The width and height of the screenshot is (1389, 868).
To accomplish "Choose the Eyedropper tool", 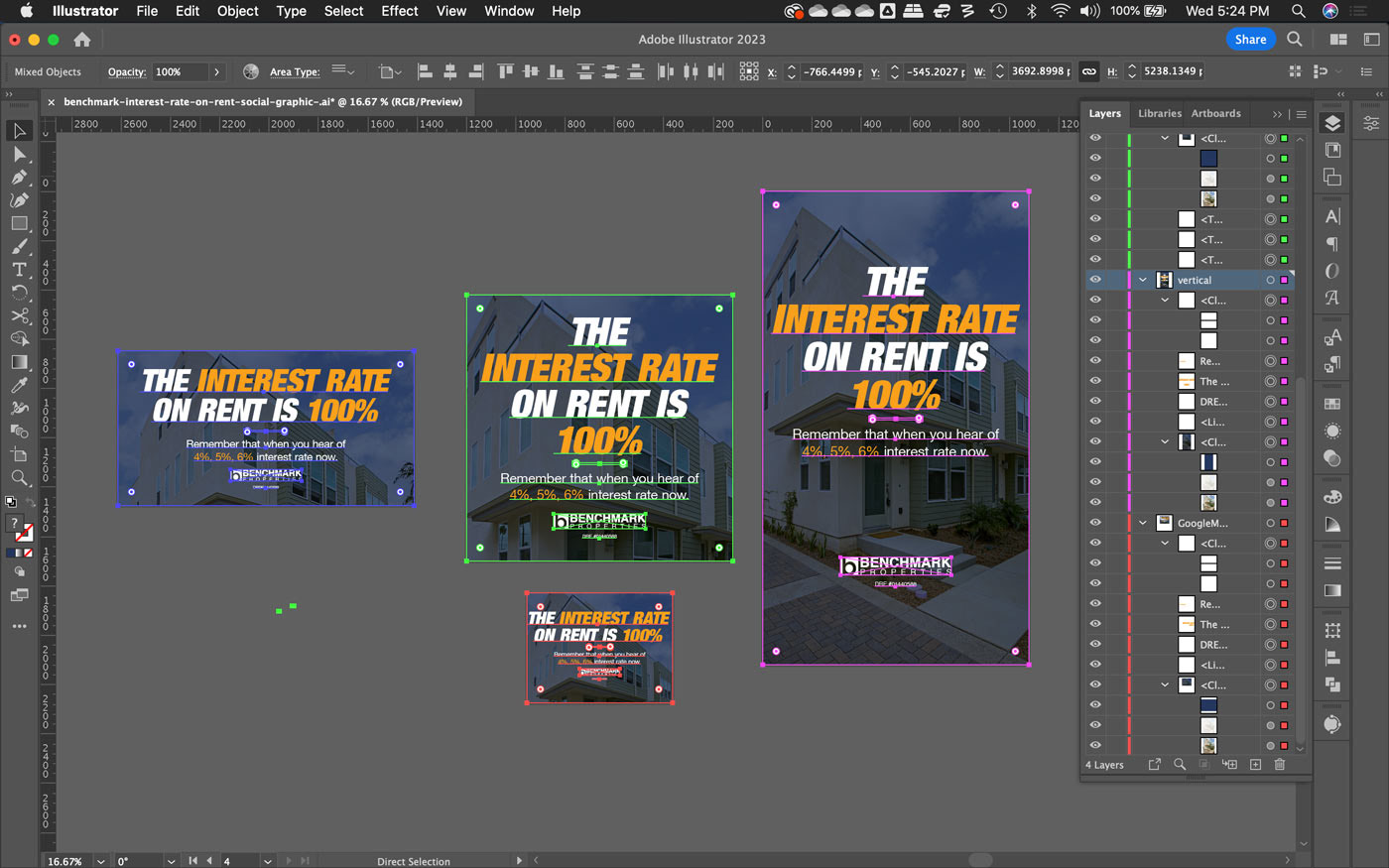I will (x=19, y=385).
